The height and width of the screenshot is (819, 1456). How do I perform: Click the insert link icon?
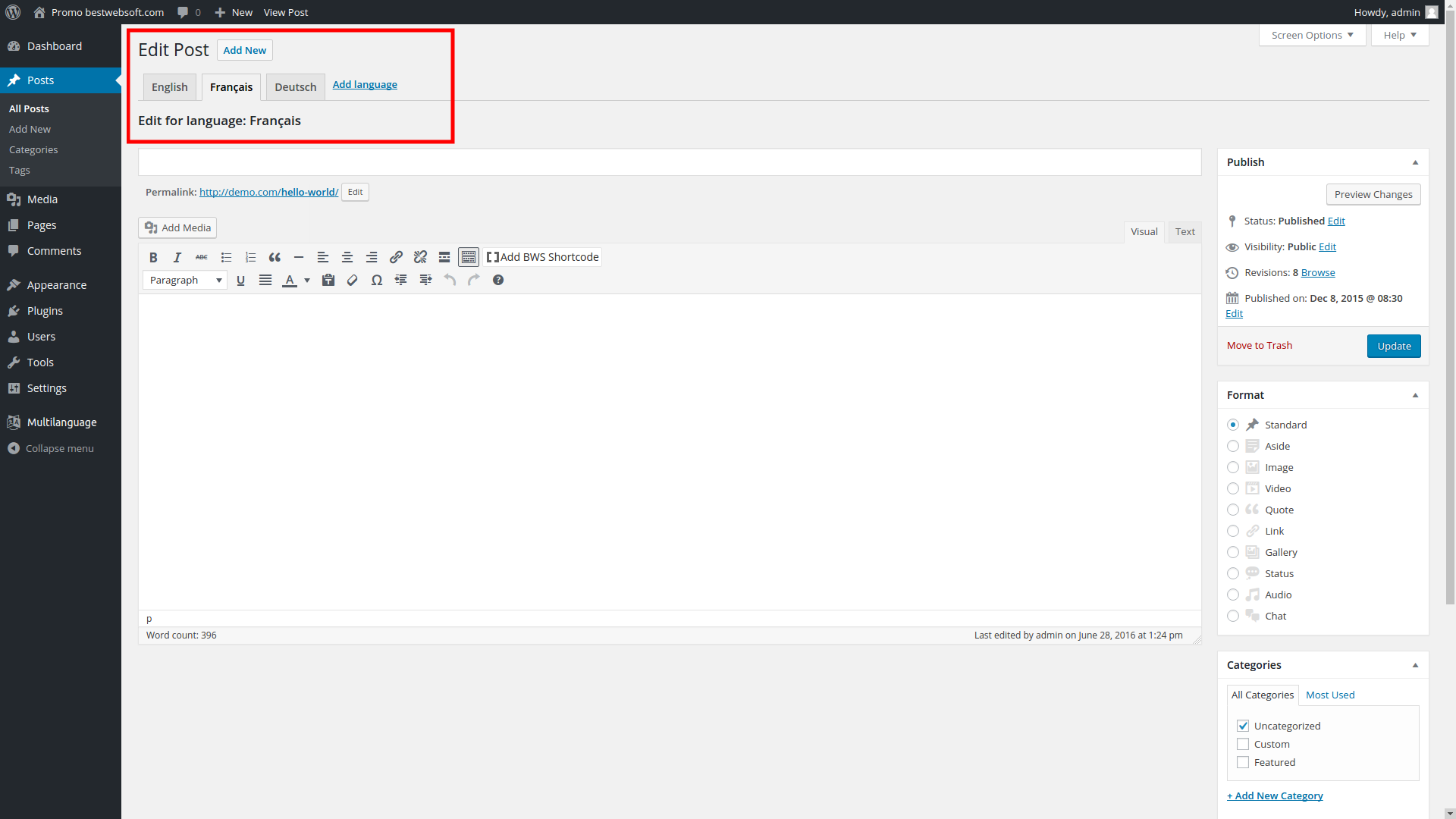point(396,257)
